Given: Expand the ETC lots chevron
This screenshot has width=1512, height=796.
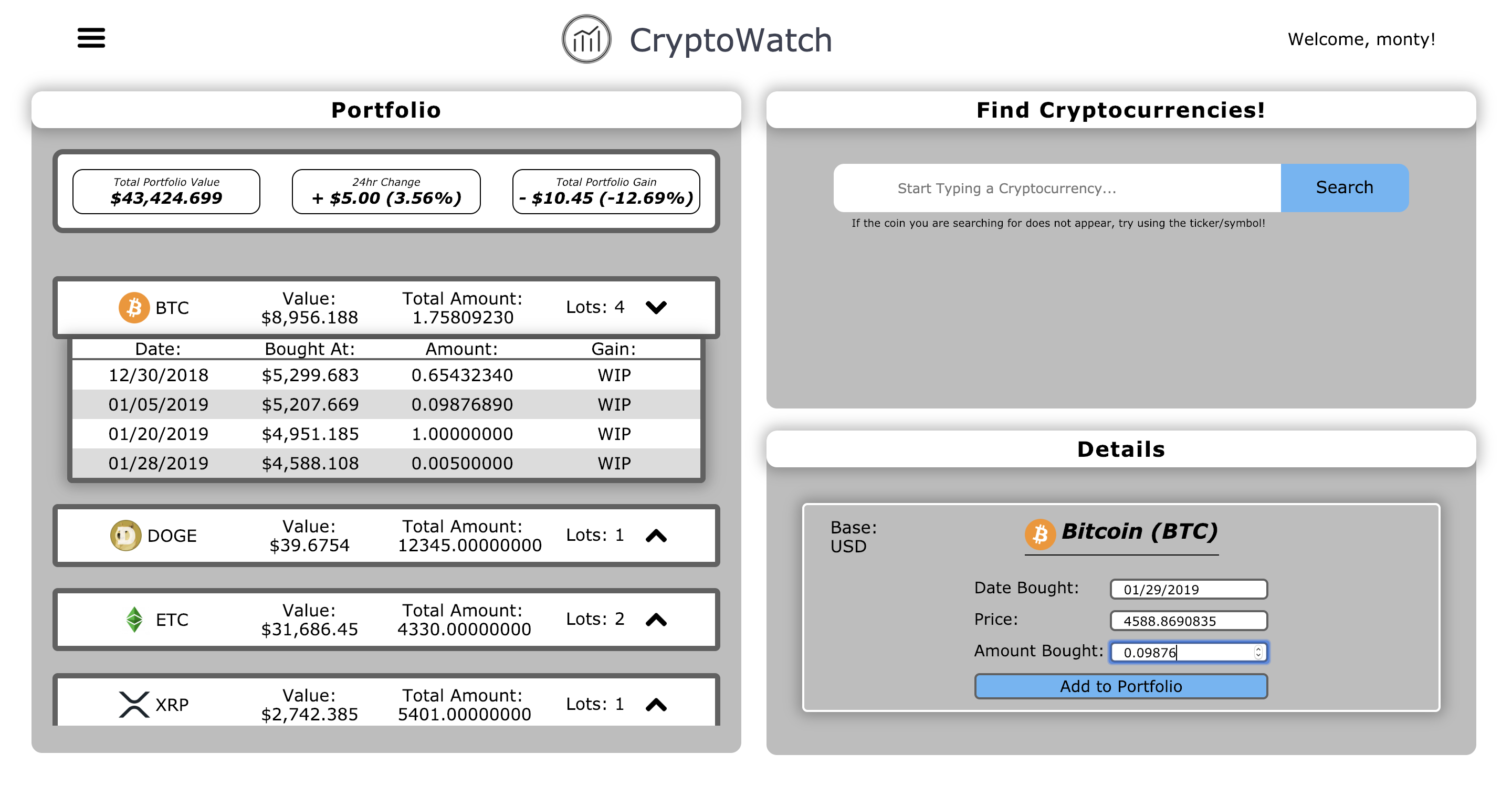Looking at the screenshot, I should click(656, 619).
